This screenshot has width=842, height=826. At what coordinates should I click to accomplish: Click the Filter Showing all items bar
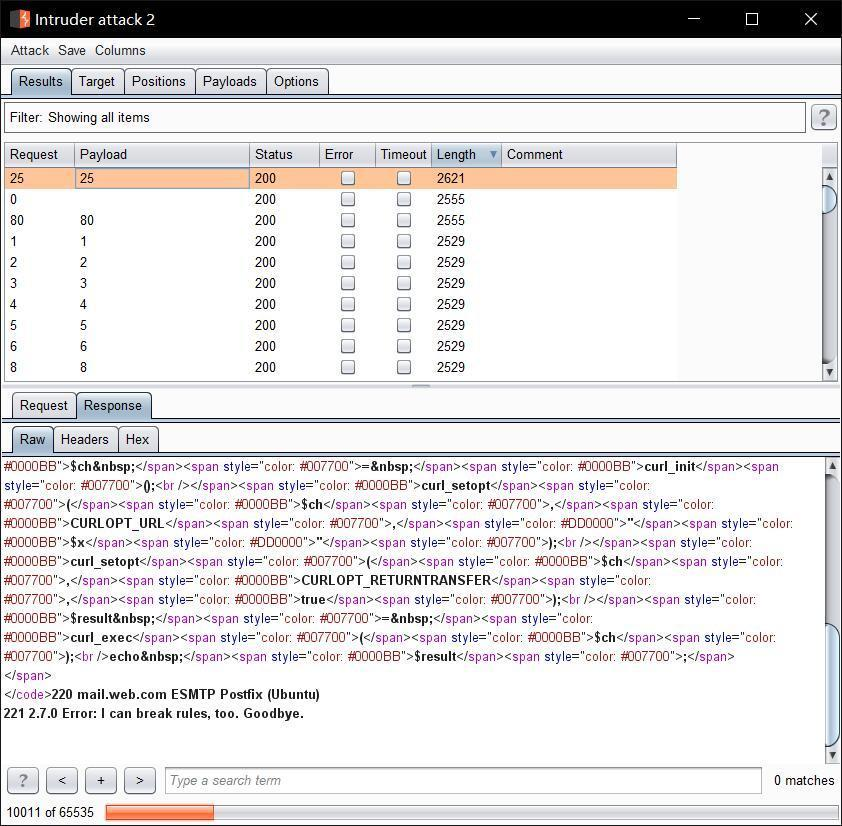[x=400, y=117]
